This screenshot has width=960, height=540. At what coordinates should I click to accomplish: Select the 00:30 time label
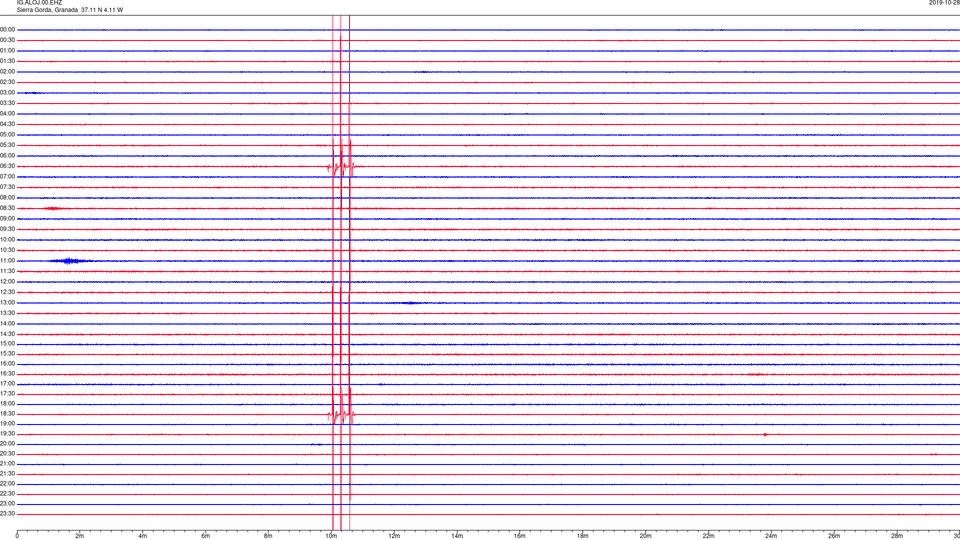[7, 40]
